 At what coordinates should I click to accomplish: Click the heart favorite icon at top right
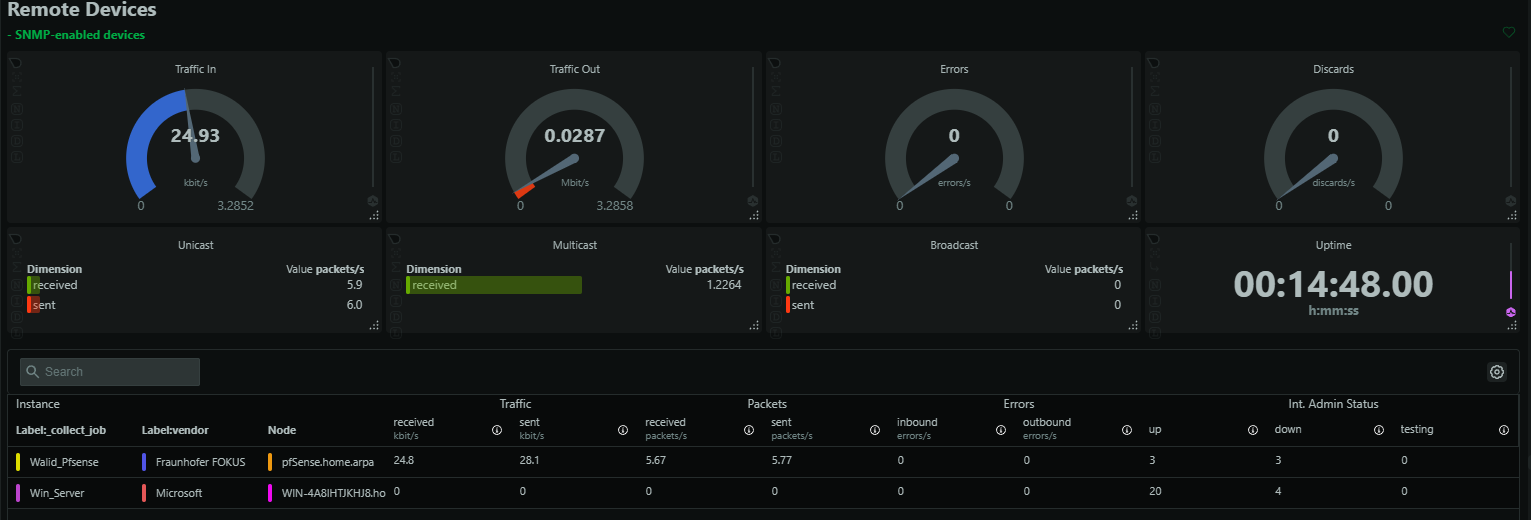[1509, 32]
